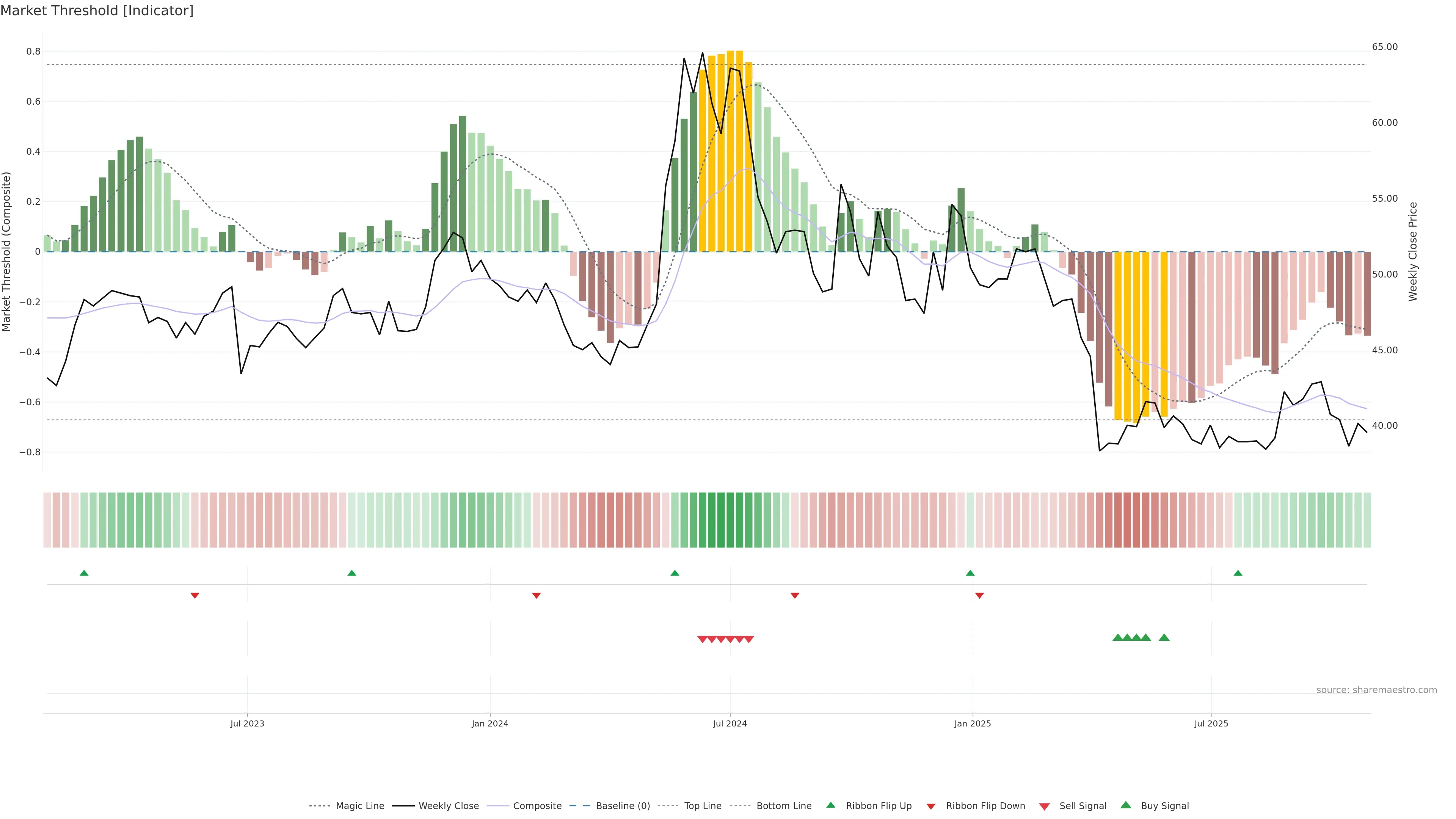Select the isolated rightmost green Buy Signal triangle
This screenshot has height=819, width=1456.
point(1164,637)
